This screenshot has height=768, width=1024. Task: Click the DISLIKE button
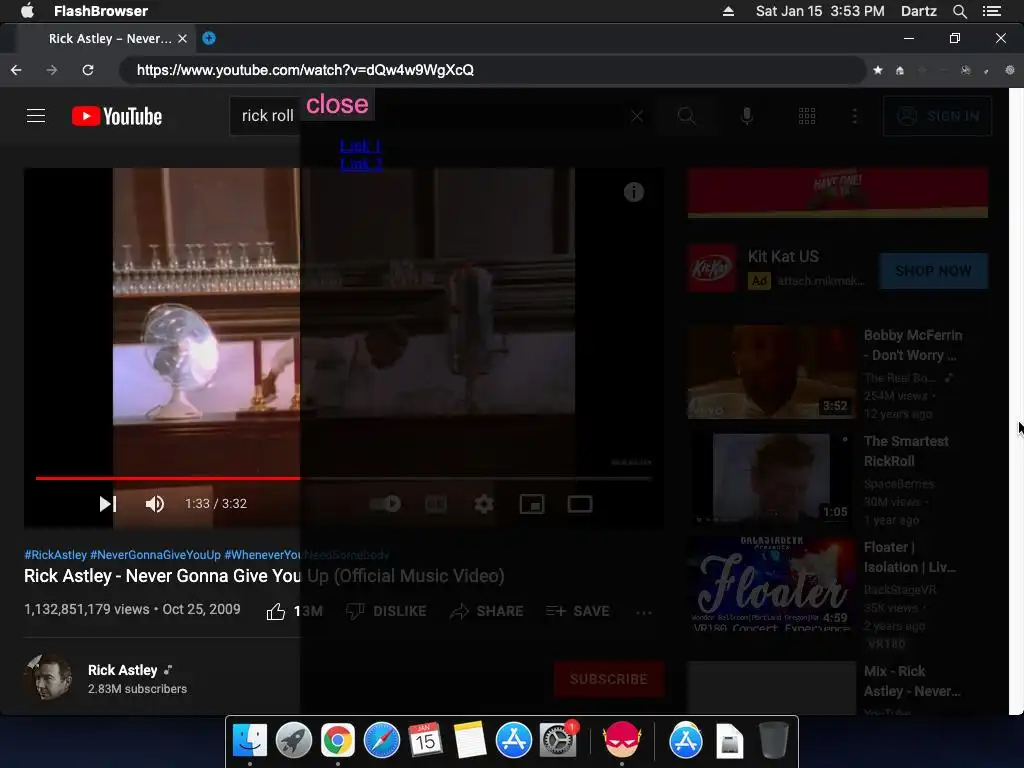tap(387, 611)
